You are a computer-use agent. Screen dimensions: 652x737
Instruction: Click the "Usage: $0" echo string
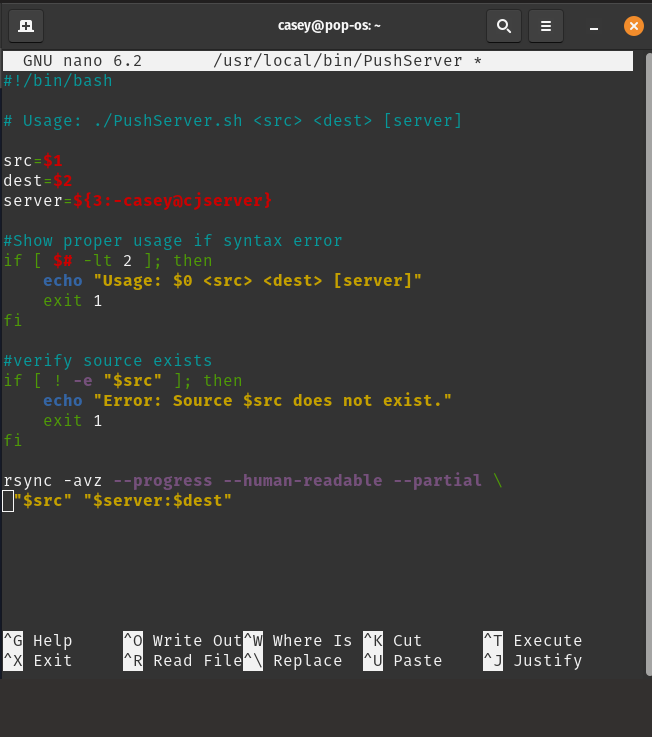click(257, 281)
